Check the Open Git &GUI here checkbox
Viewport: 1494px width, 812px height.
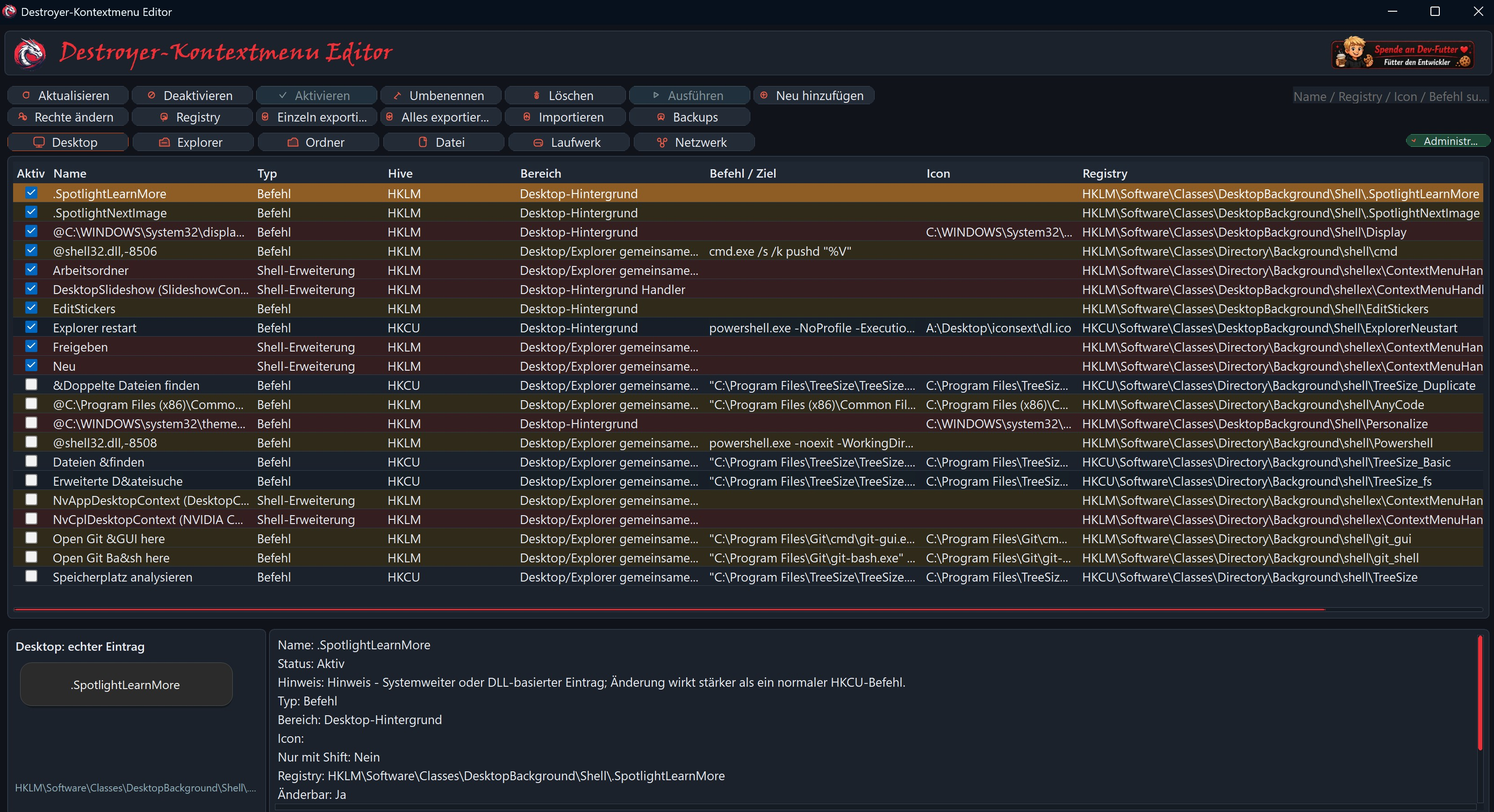(31, 538)
